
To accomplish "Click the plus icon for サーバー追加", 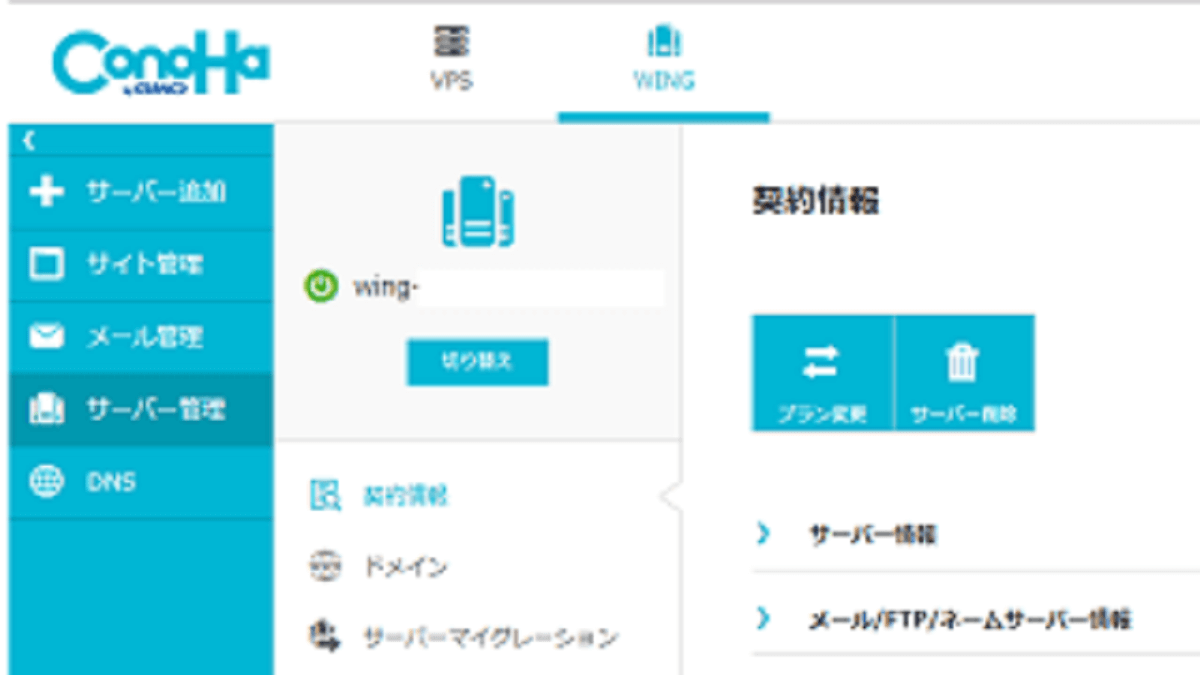I will point(46,192).
